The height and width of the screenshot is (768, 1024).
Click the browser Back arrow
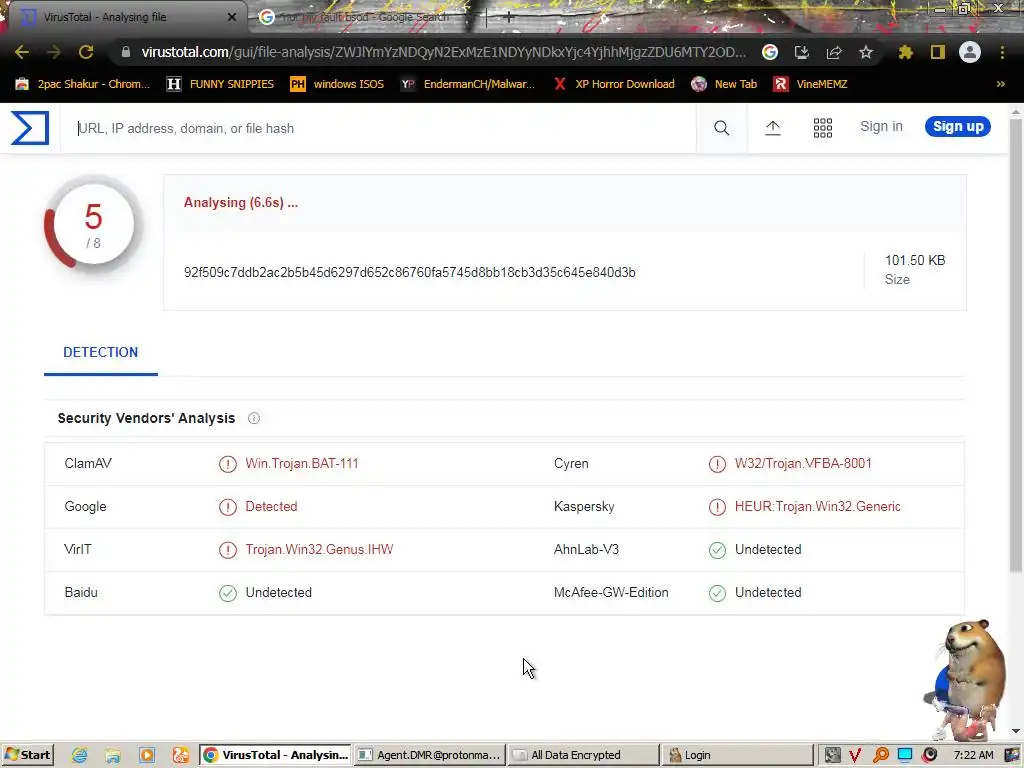point(22,52)
